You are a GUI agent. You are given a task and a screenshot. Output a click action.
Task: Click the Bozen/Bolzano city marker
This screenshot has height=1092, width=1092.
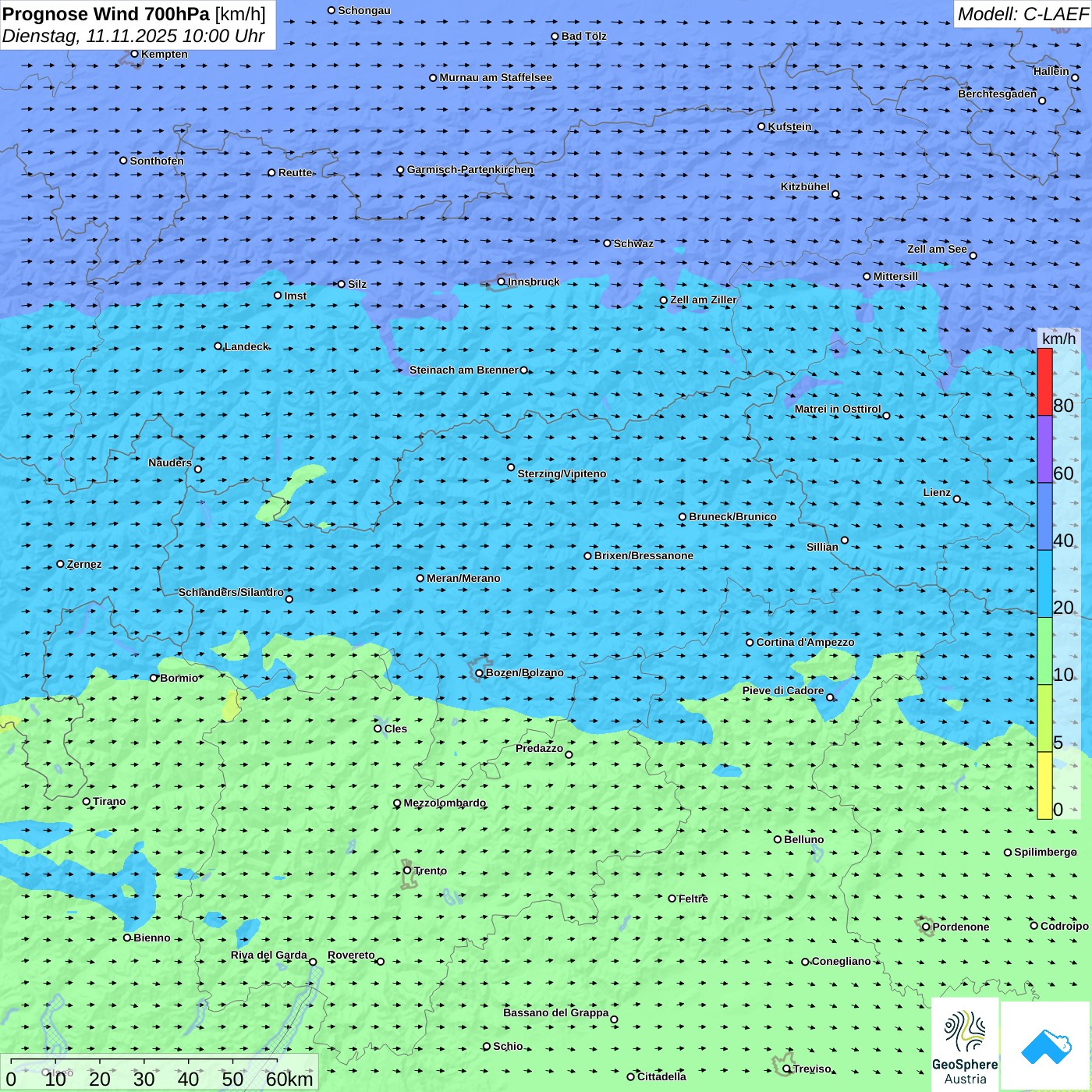click(480, 673)
